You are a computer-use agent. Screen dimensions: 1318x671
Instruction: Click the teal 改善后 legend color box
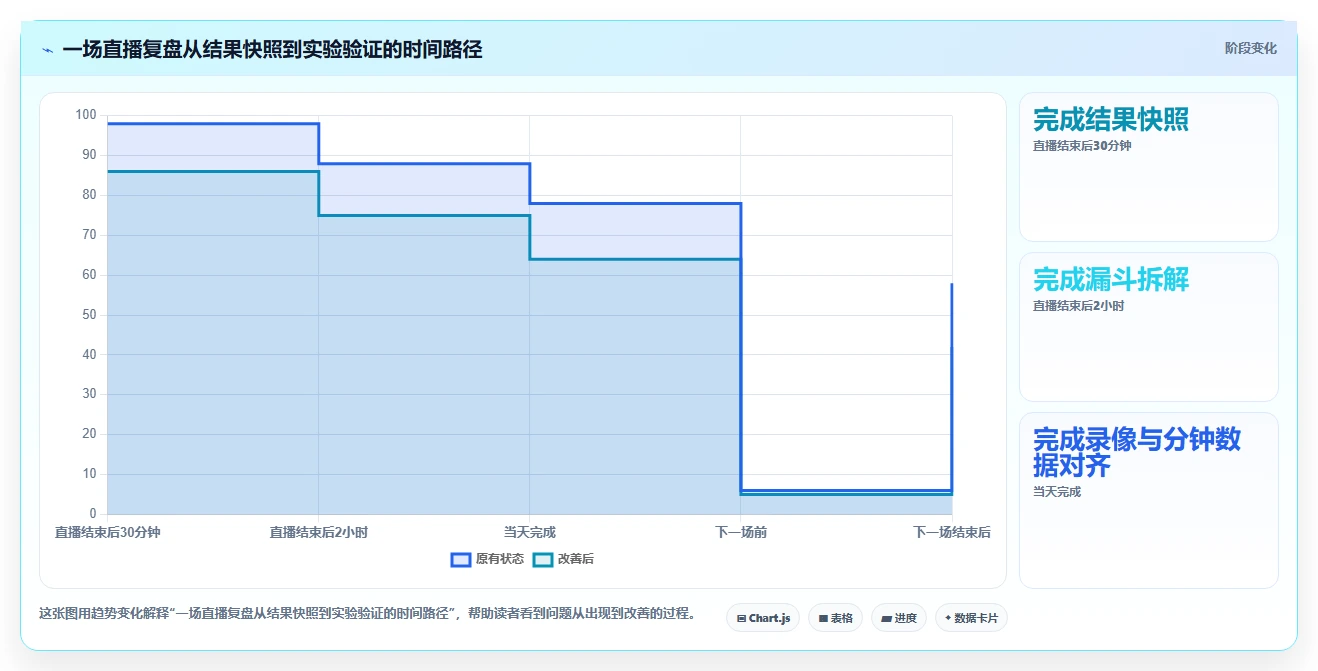coord(542,559)
